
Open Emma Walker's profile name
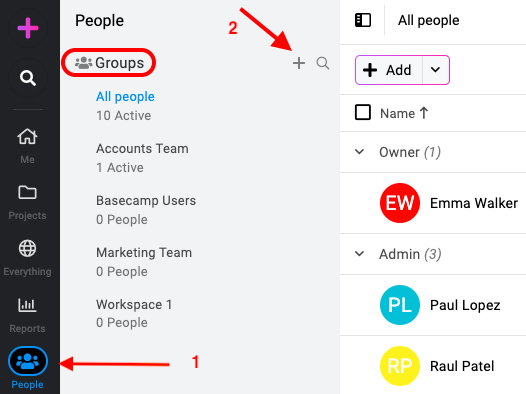474,203
